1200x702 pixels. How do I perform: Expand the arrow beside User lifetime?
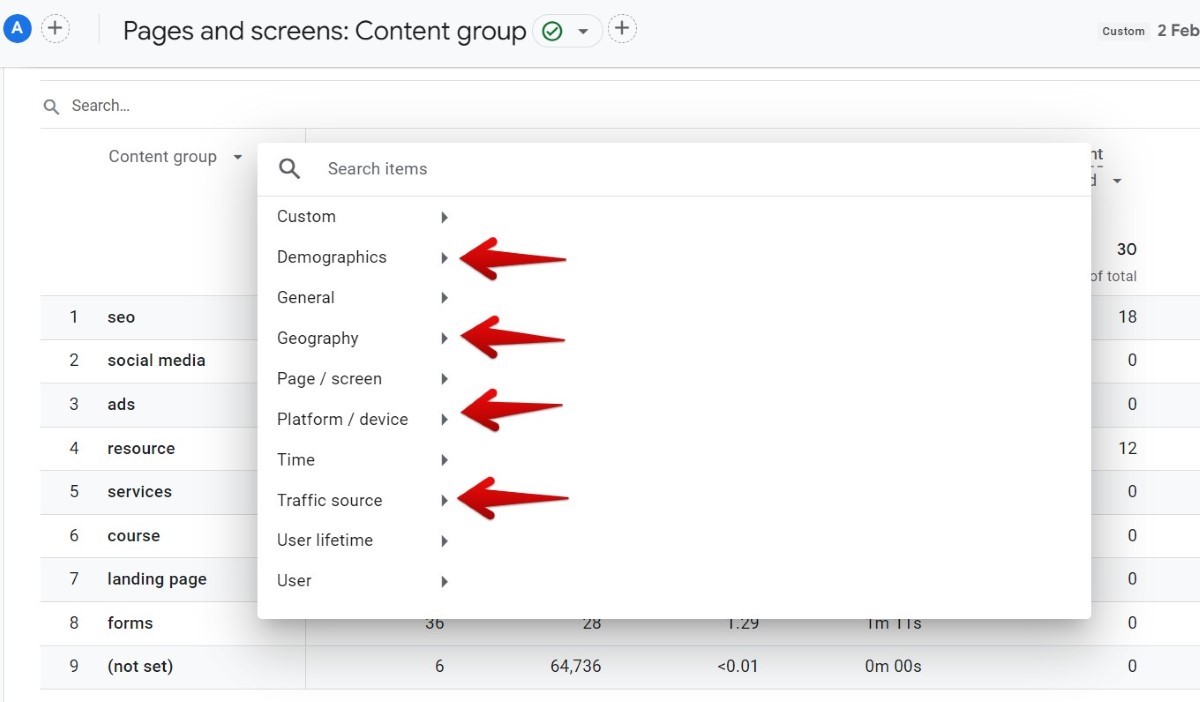(x=444, y=541)
